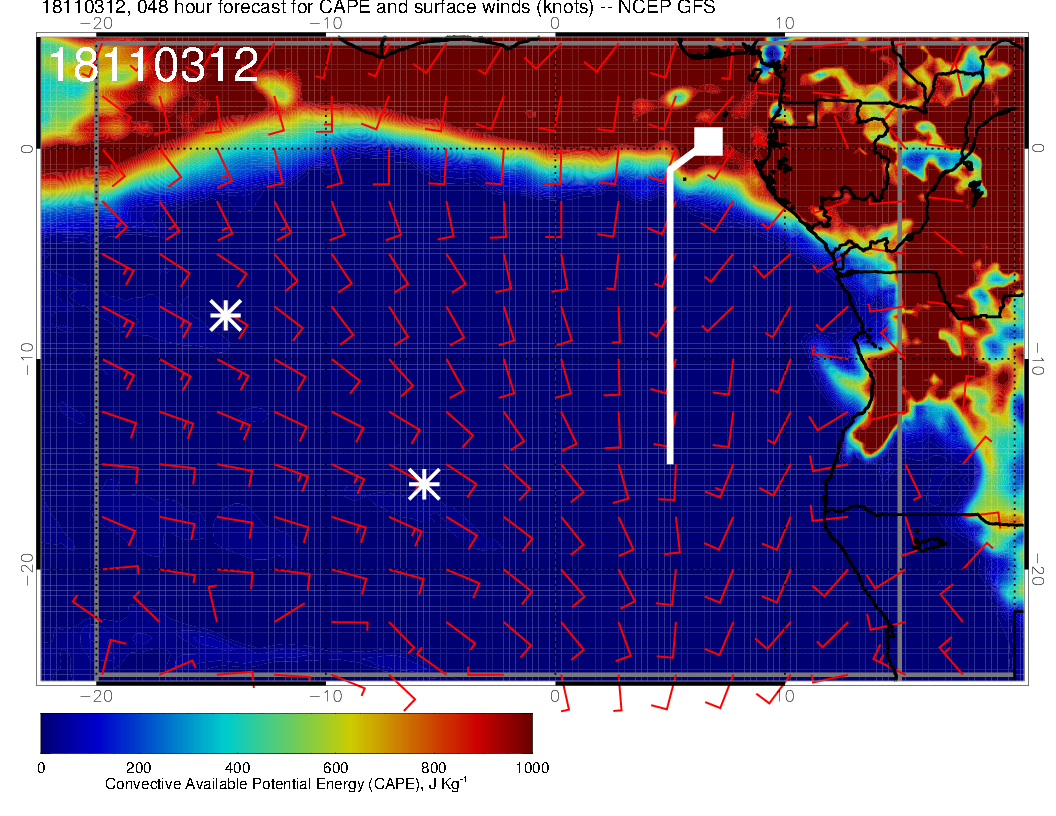The width and height of the screenshot is (1056, 816).
Task: Click the large white 18110312 timestamp overlay
Action: coord(153,66)
